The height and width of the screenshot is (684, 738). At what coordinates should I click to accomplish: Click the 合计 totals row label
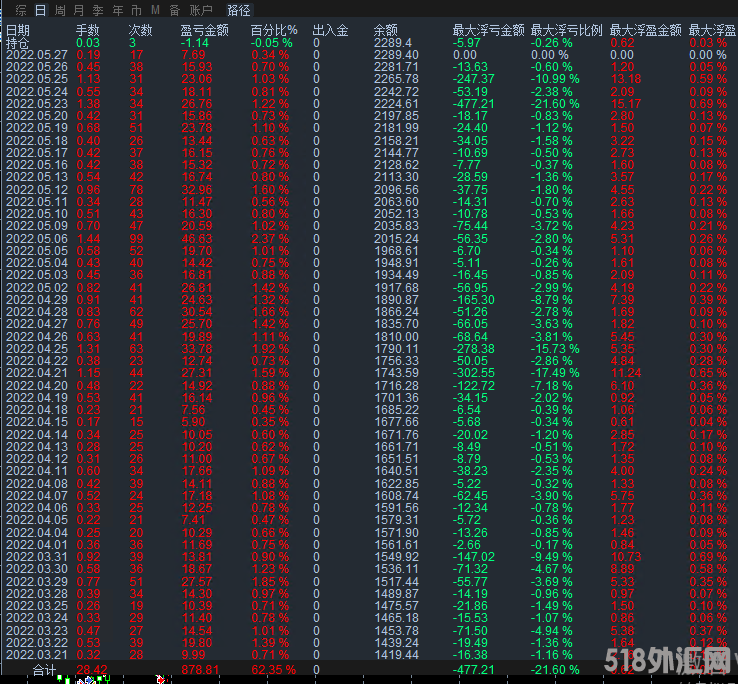pos(45,668)
